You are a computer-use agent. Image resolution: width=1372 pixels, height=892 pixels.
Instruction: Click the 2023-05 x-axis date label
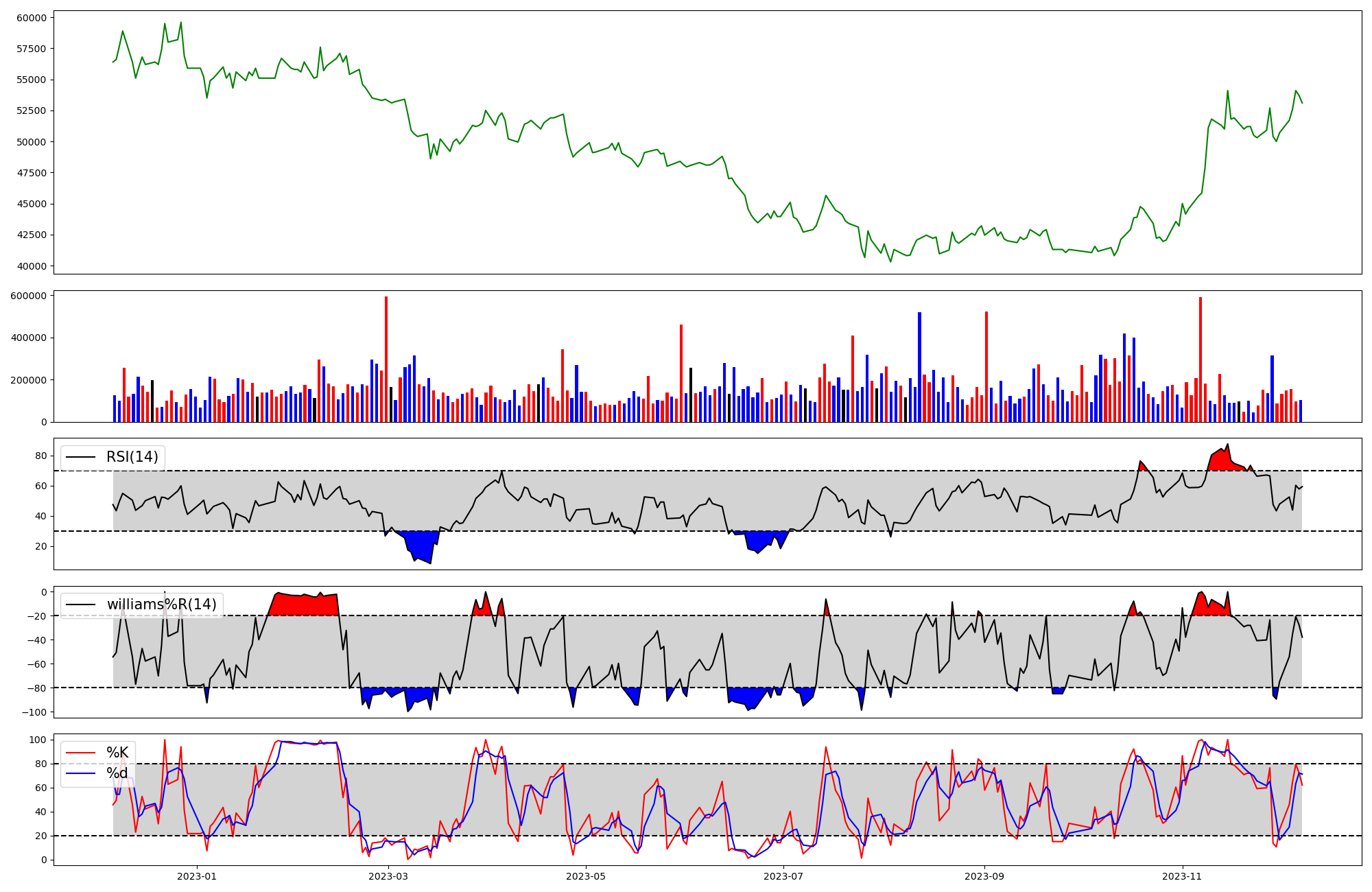586,876
